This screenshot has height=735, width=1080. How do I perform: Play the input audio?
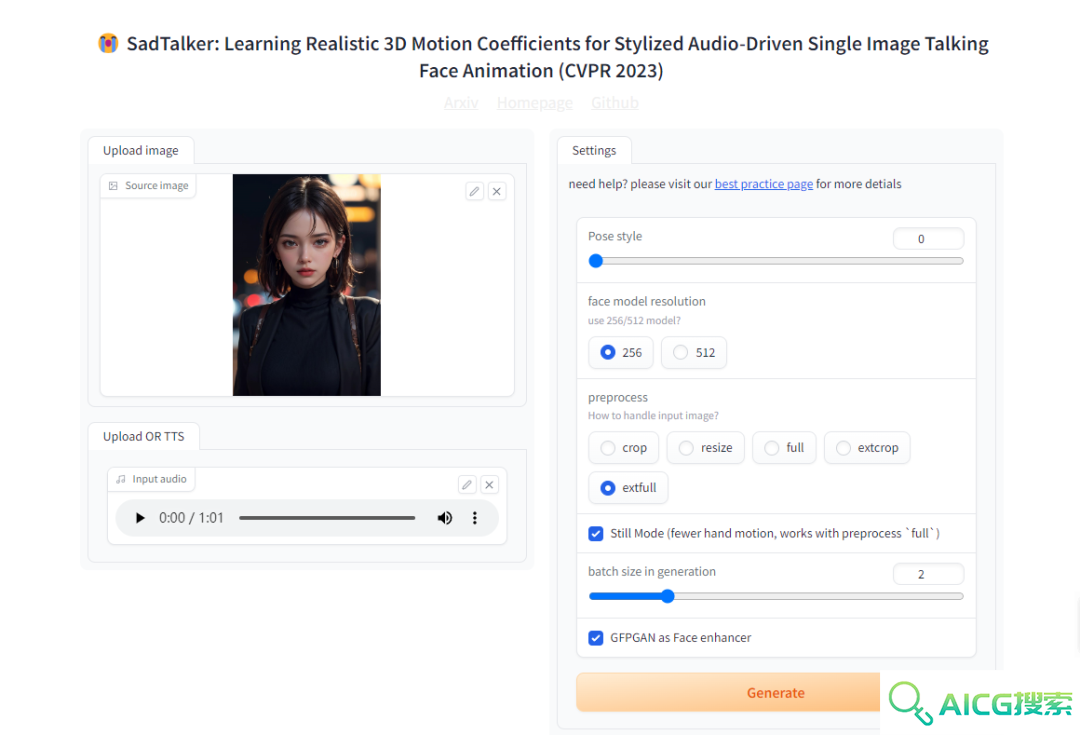point(140,518)
